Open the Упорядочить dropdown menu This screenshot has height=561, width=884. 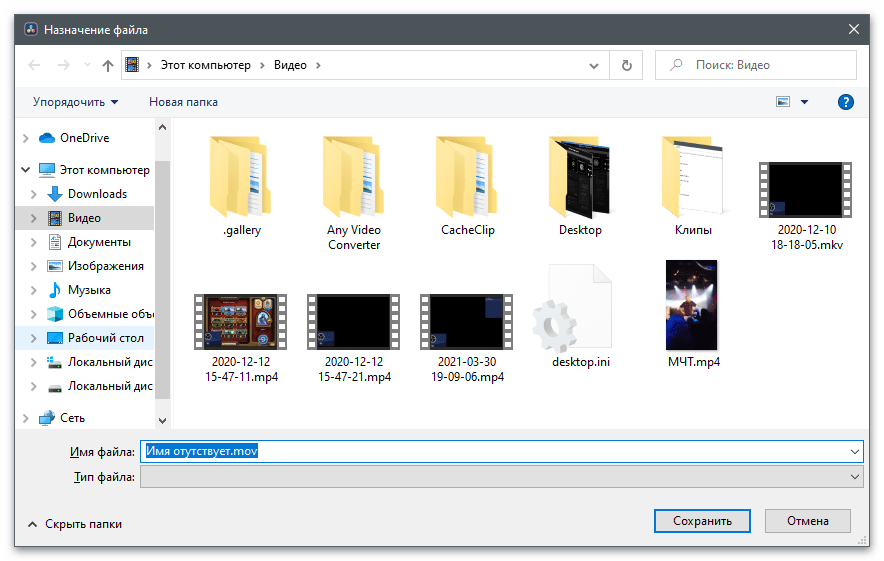pyautogui.click(x=75, y=102)
